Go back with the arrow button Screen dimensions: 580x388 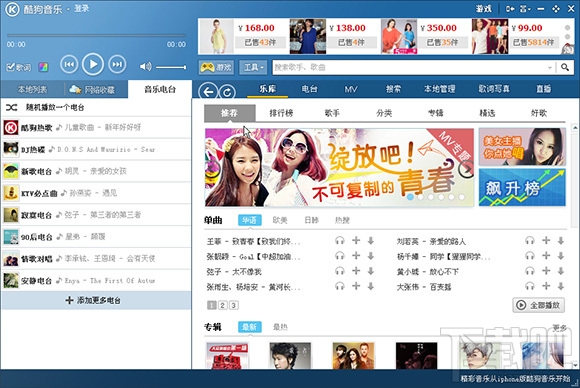tap(208, 91)
